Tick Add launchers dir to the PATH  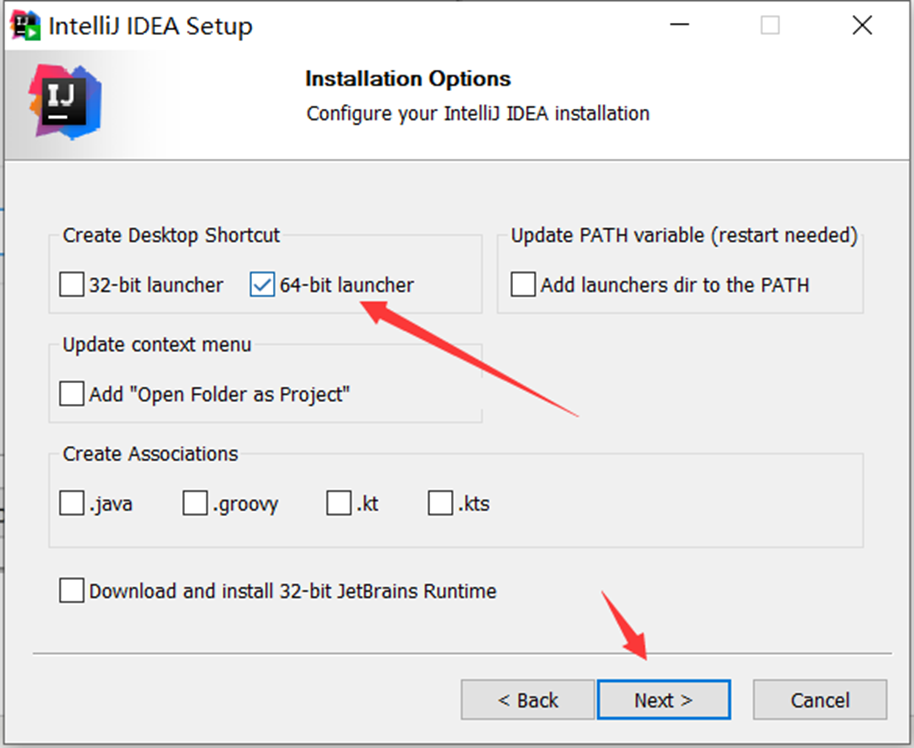(x=523, y=285)
